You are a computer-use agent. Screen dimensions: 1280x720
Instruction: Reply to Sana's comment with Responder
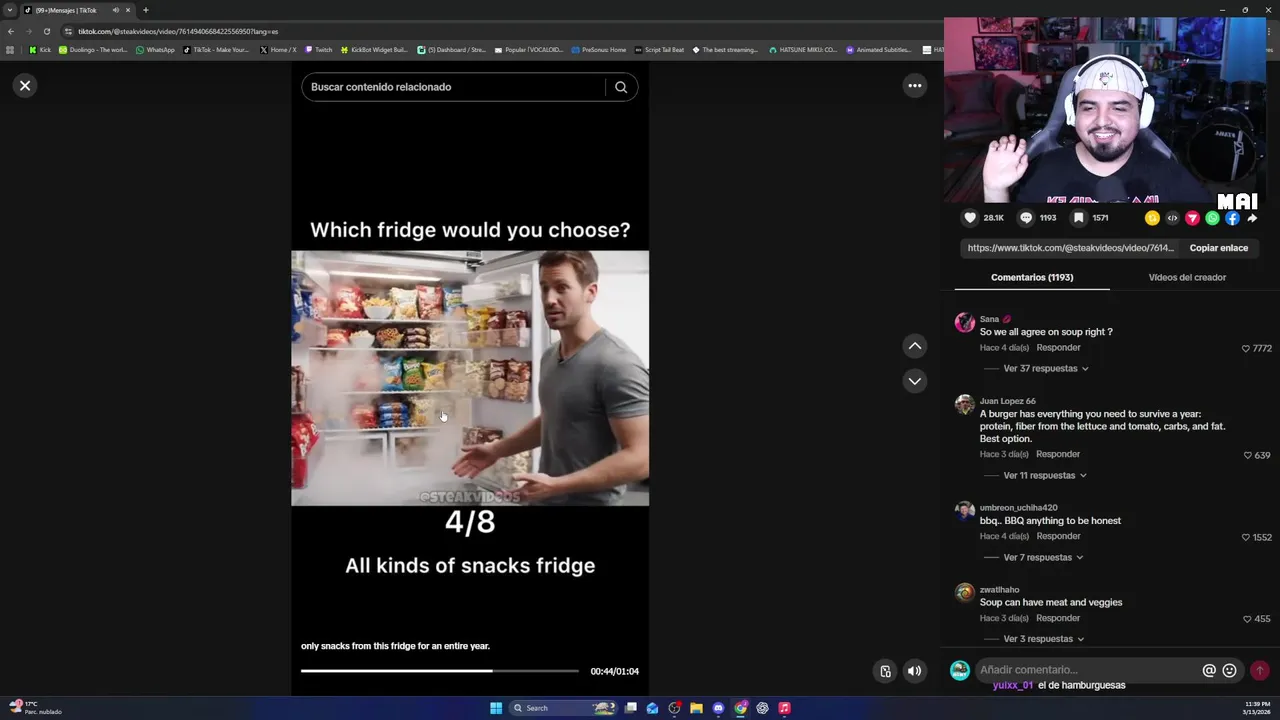(1058, 348)
